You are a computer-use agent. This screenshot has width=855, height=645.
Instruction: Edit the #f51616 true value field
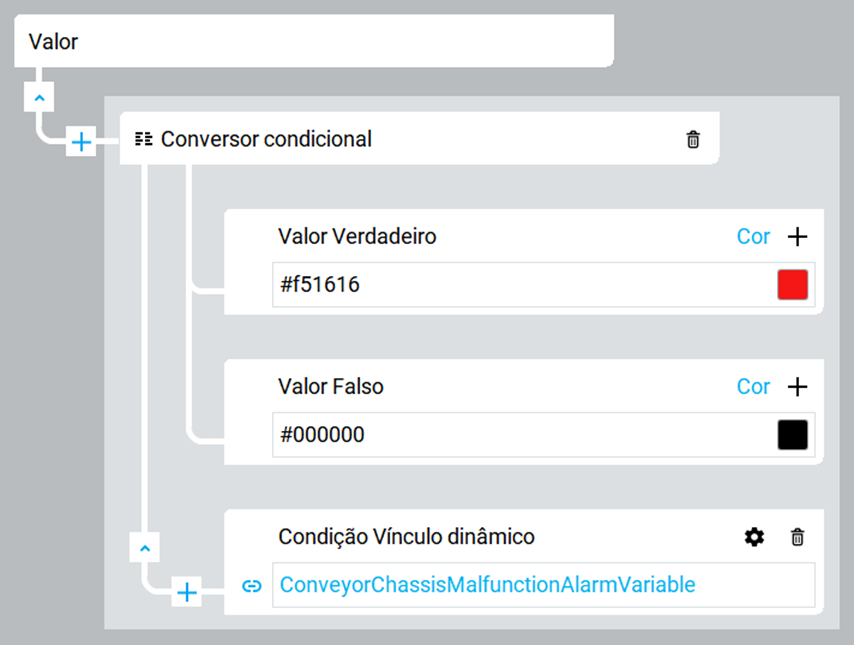tap(520, 285)
